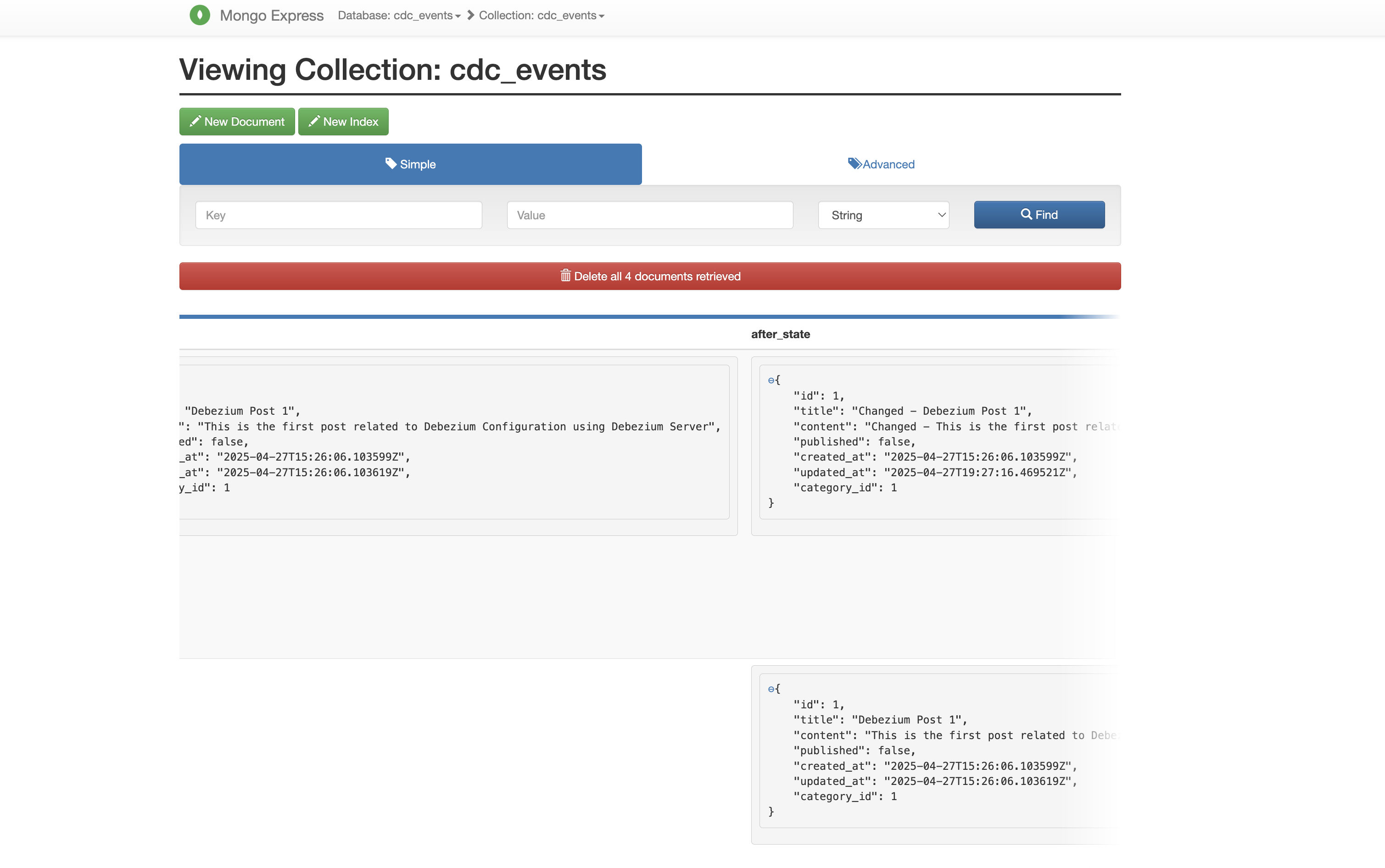Screen dimensions: 1385x868
Task: Open the String type dropdown
Action: click(x=884, y=215)
